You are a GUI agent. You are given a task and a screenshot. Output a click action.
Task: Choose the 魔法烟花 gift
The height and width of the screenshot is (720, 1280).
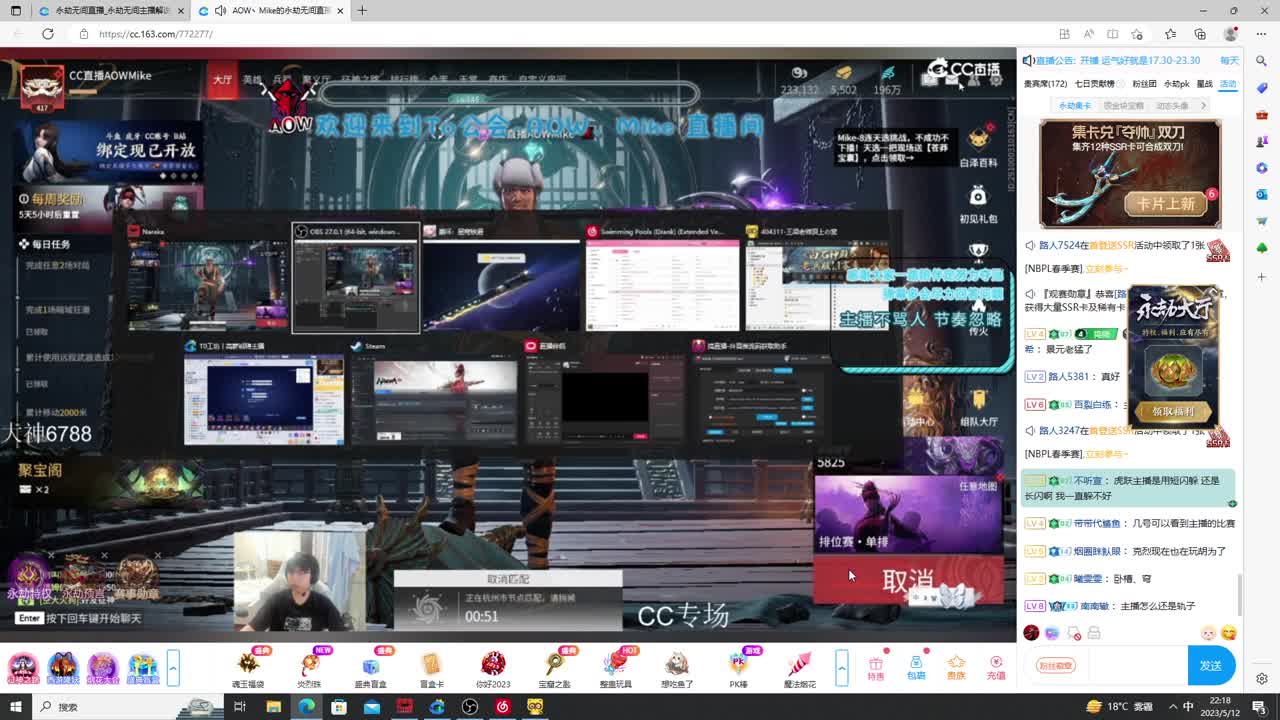point(799,667)
